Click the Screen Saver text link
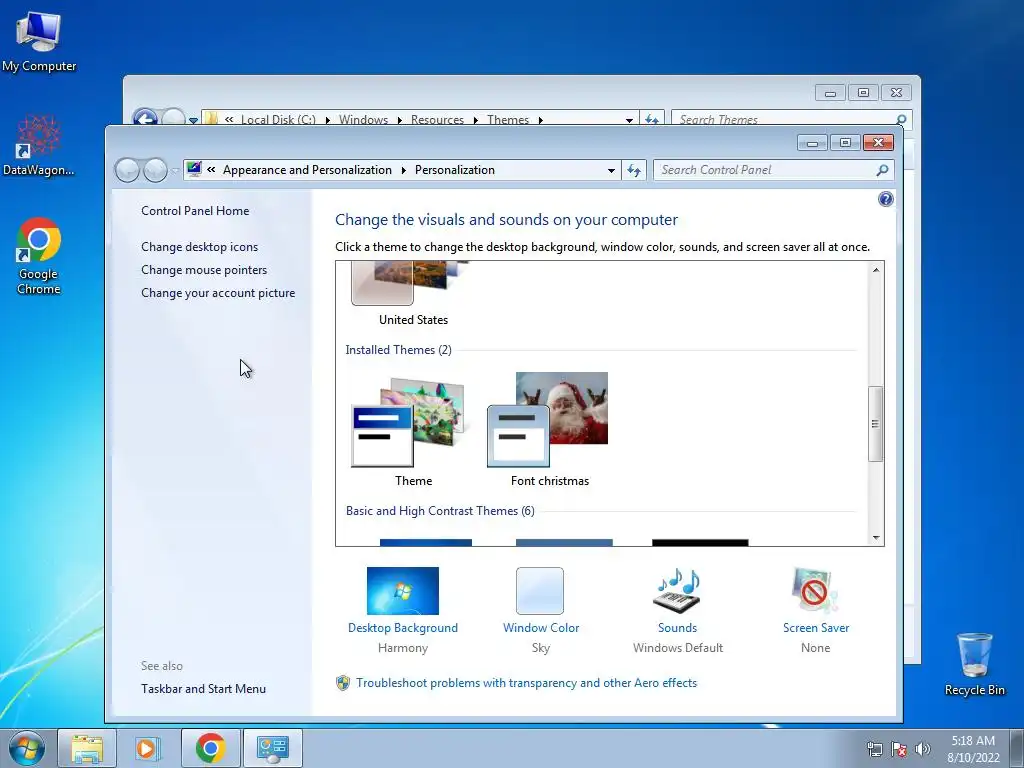This screenshot has width=1024, height=768. tap(816, 628)
